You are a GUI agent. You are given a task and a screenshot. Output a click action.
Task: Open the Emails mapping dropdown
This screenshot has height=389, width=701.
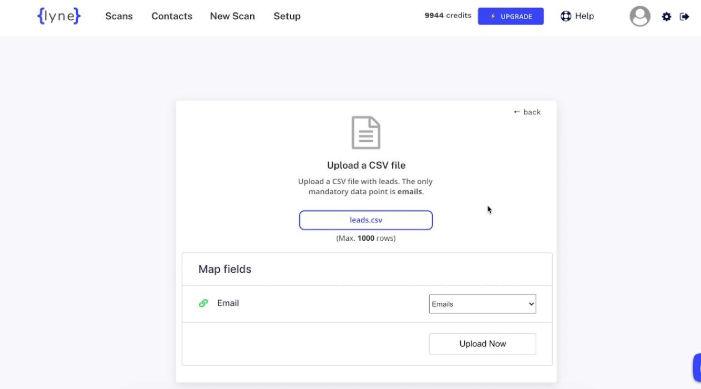pyautogui.click(x=482, y=304)
